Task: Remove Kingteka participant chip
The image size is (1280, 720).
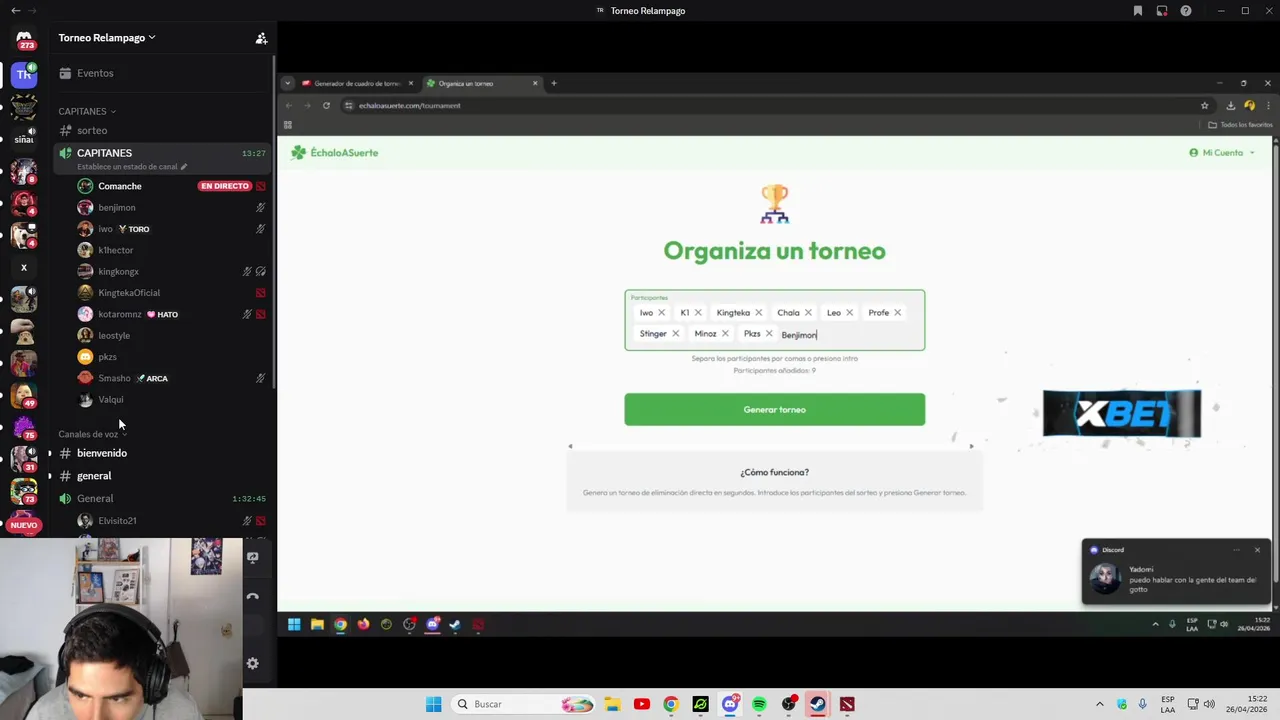Action: click(x=759, y=313)
